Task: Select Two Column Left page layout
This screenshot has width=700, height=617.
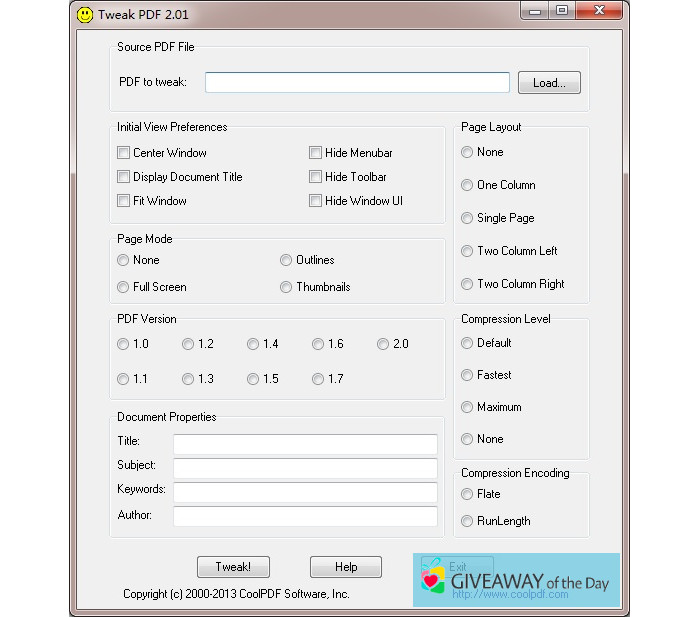Action: pyautogui.click(x=467, y=251)
